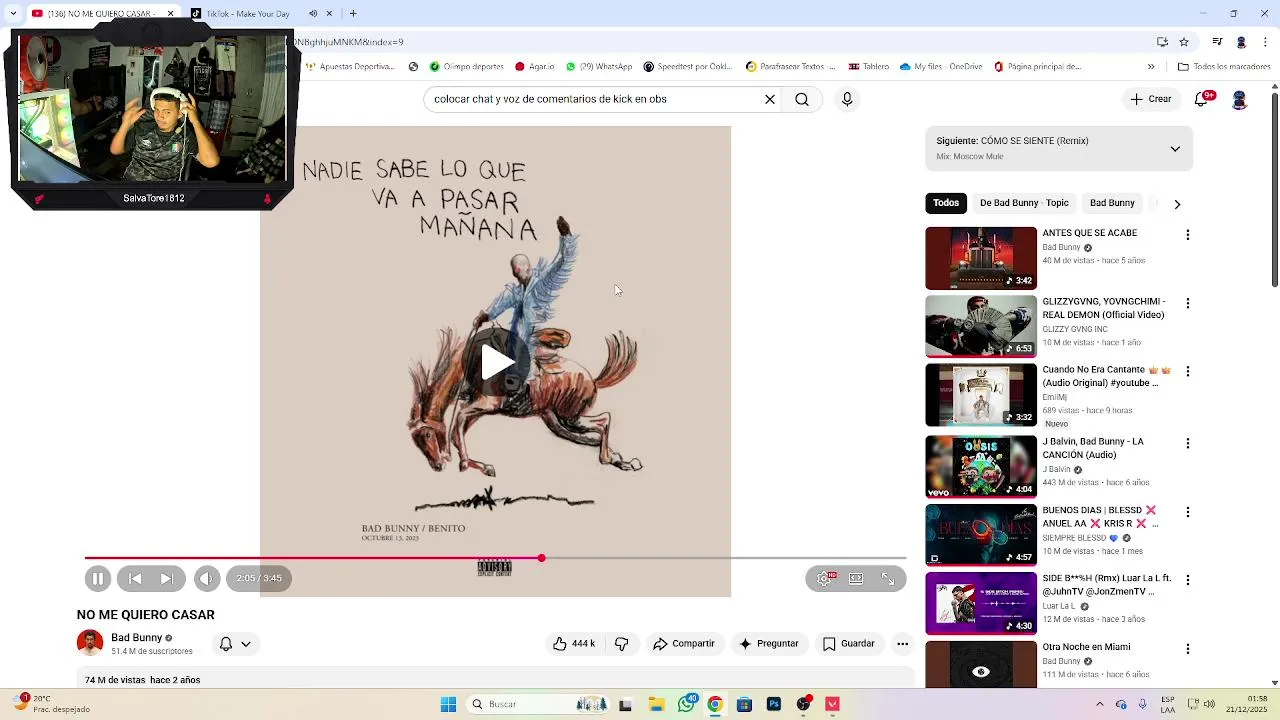The width and height of the screenshot is (1280, 720).
Task: Show more filter chips with right arrow
Action: click(1177, 204)
